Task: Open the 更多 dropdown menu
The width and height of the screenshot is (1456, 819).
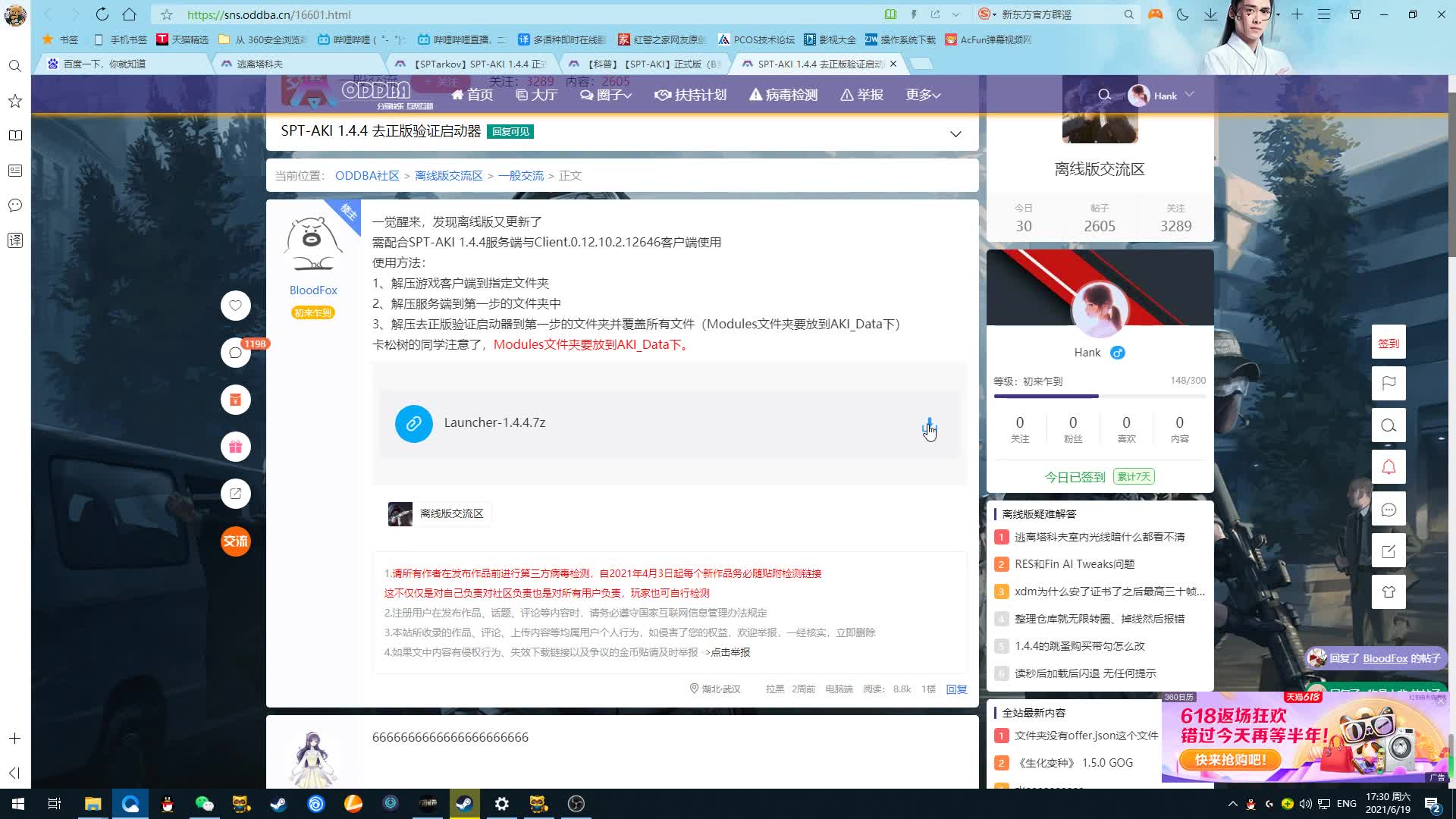Action: 923,95
